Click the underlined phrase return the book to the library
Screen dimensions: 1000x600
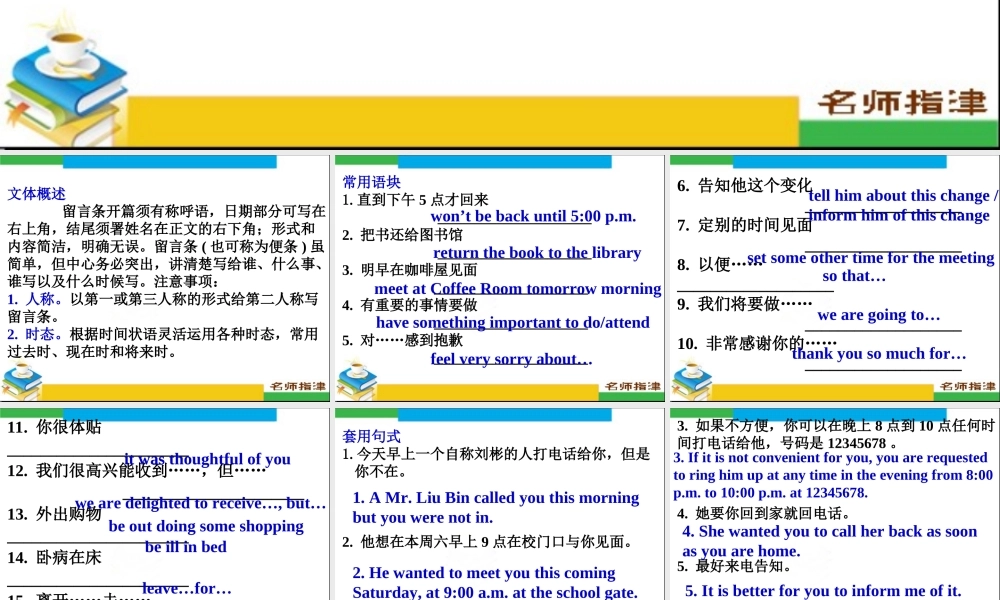point(537,252)
